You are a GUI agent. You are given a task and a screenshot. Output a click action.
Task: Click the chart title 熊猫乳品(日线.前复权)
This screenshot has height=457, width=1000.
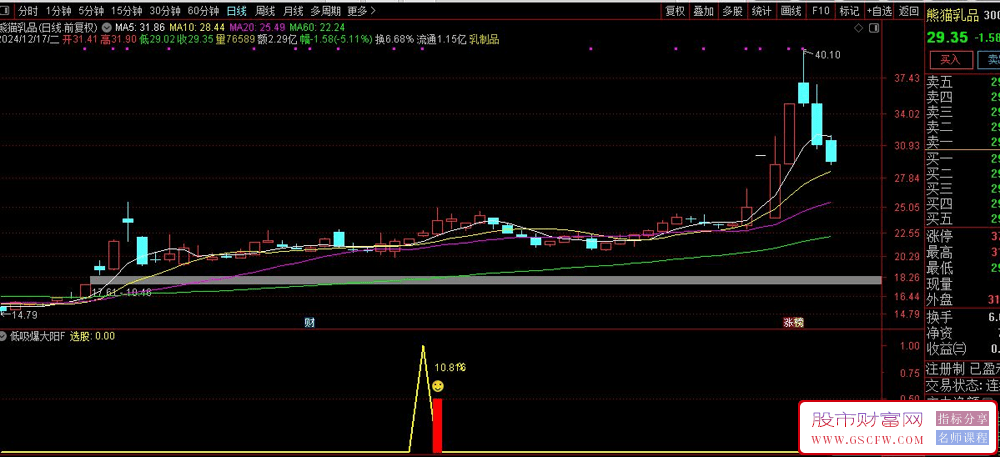pos(48,27)
